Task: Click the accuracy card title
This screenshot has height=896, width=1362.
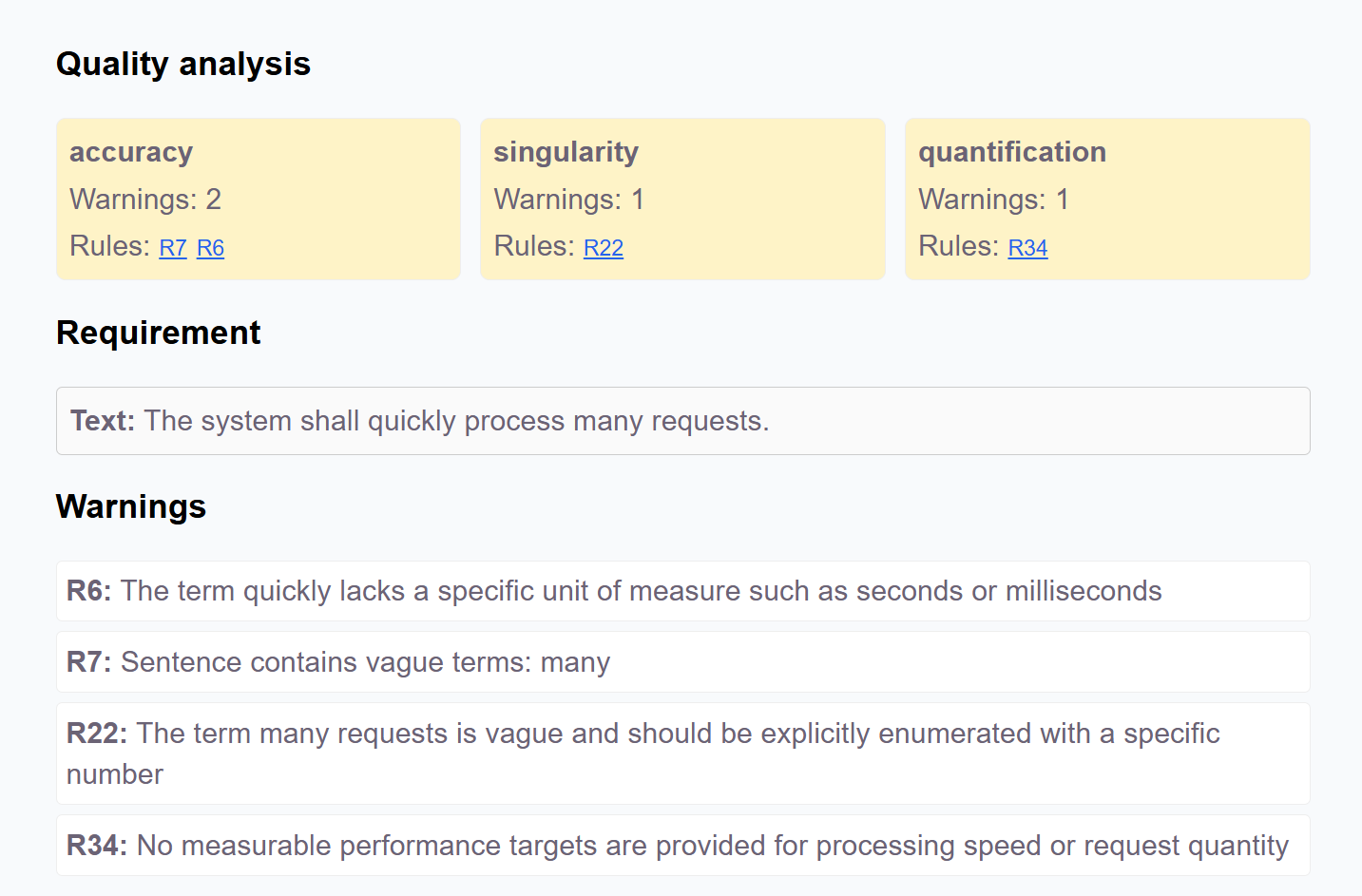Action: point(131,152)
